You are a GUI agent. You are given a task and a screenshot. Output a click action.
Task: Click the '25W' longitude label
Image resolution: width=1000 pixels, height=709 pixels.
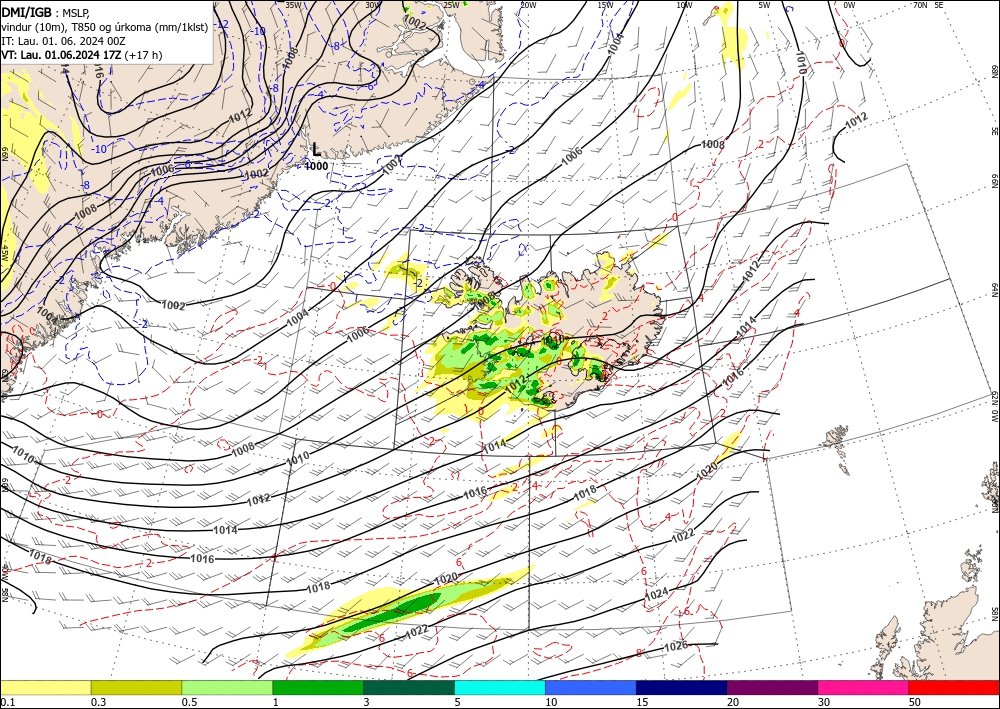451,4
